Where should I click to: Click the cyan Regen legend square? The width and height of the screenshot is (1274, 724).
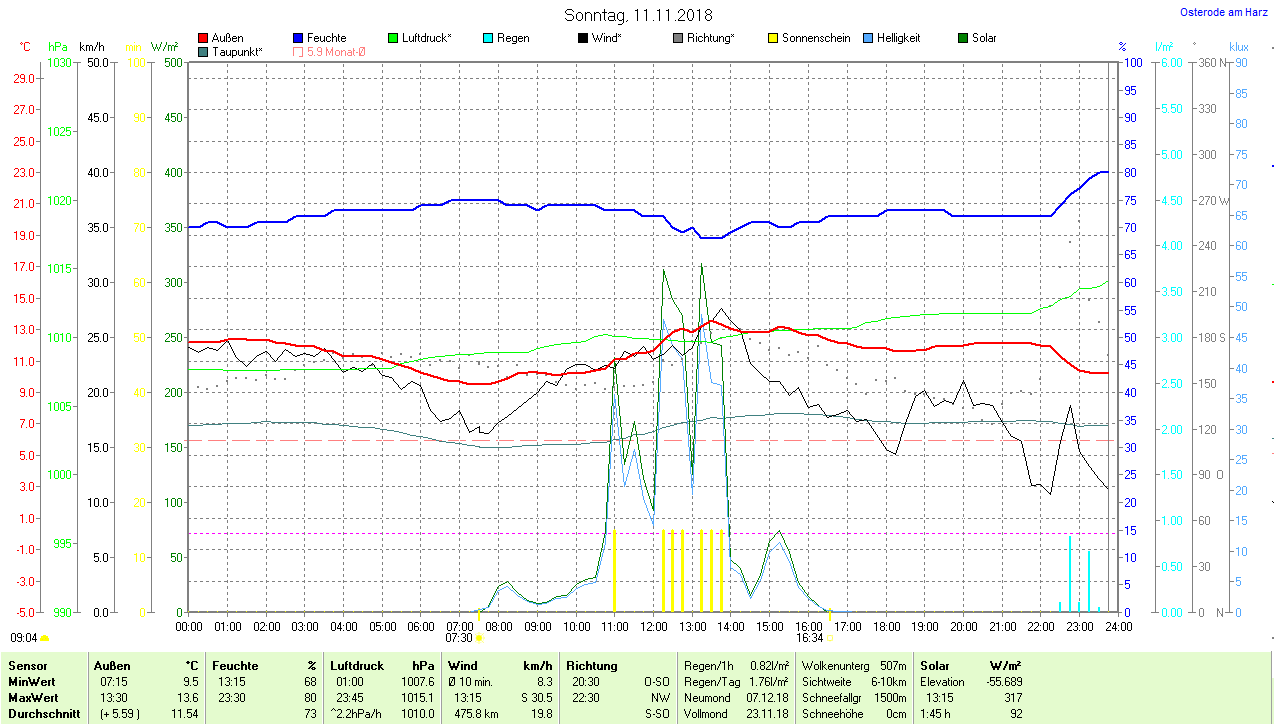click(x=487, y=38)
